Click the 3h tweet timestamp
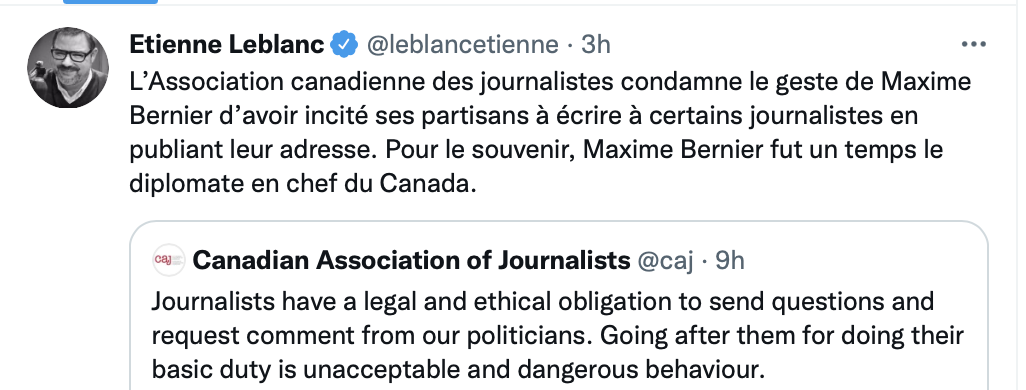 click(x=595, y=44)
